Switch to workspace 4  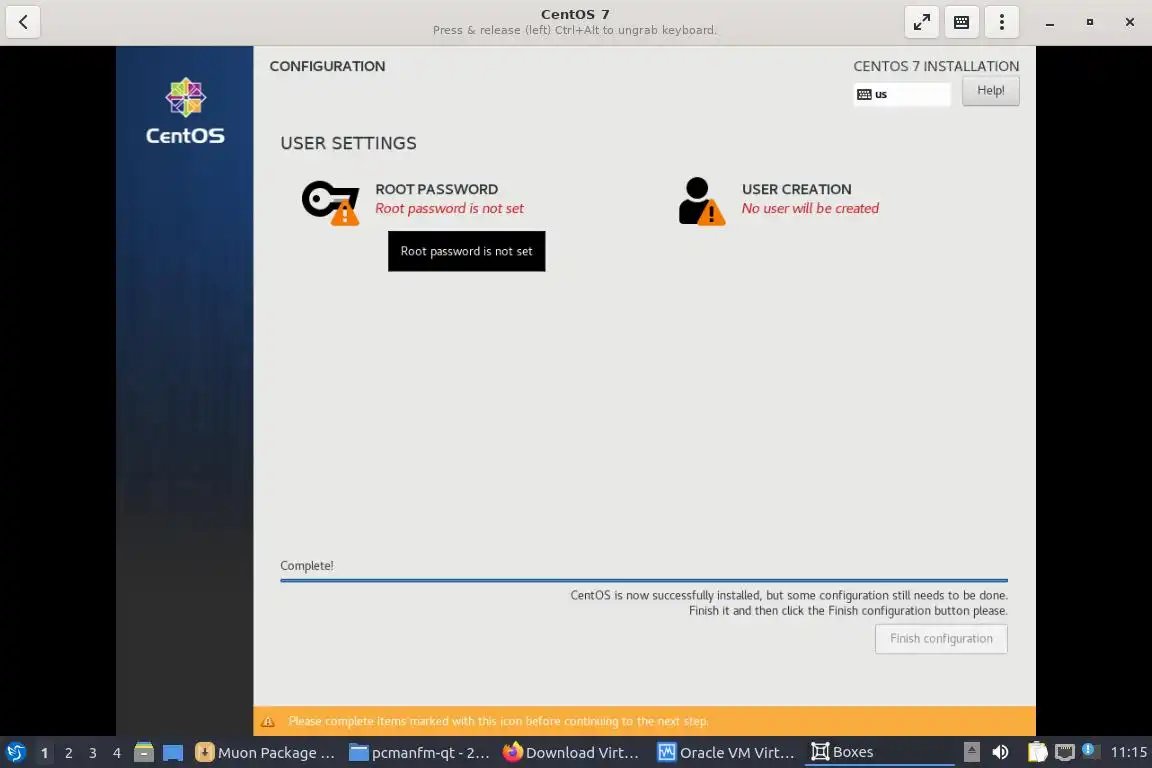[117, 753]
